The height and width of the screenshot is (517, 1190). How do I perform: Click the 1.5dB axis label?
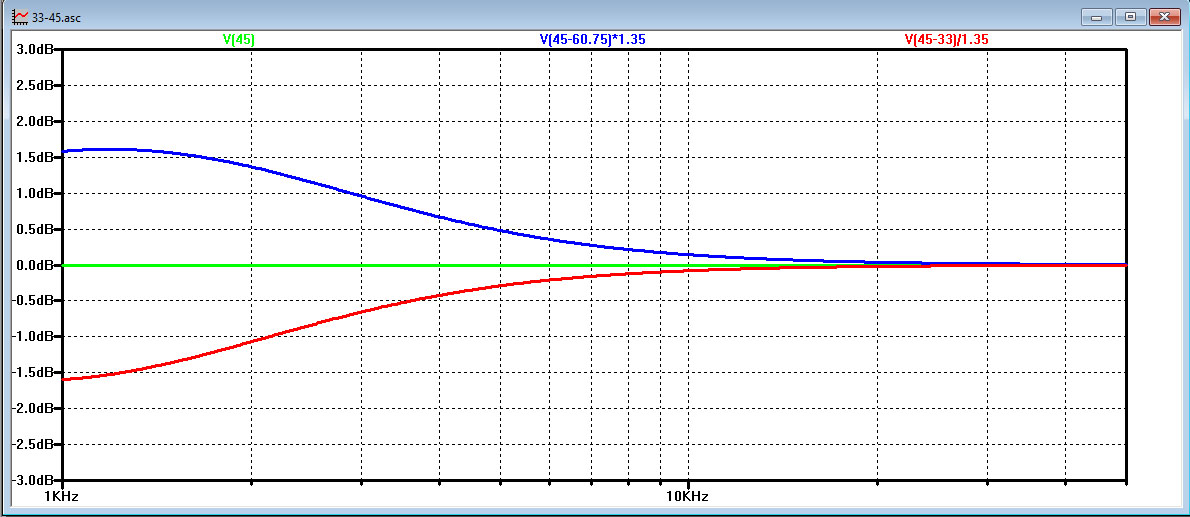[x=34, y=157]
